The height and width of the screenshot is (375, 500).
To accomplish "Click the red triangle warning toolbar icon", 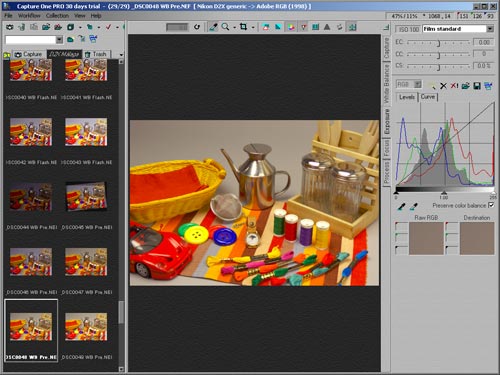I will click(x=304, y=27).
